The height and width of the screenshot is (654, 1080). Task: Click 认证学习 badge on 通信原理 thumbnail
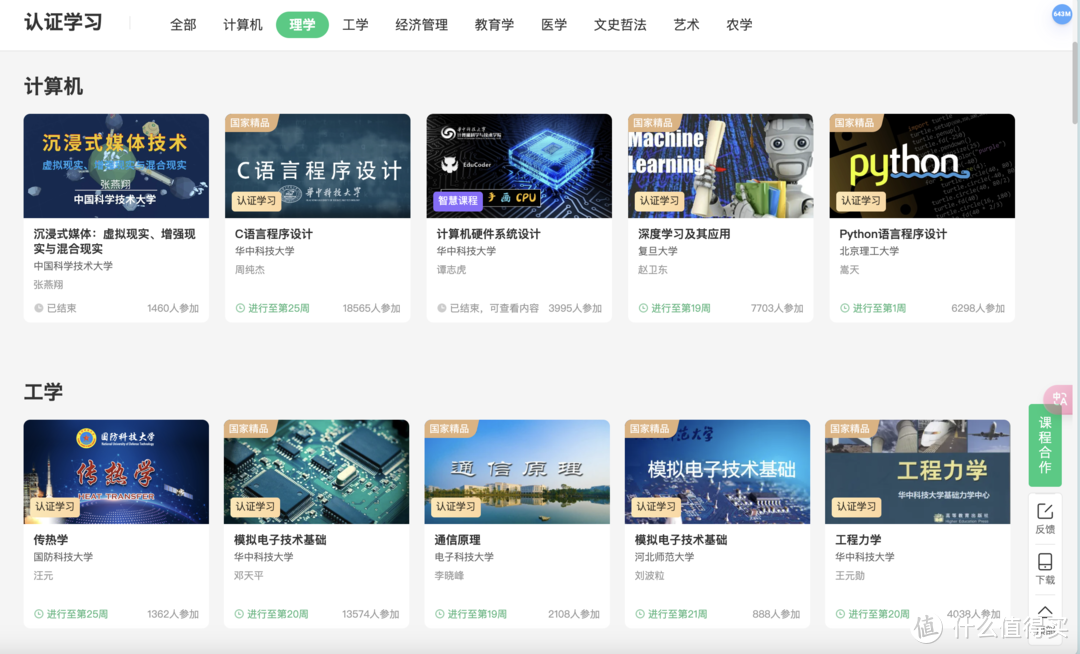(456, 506)
